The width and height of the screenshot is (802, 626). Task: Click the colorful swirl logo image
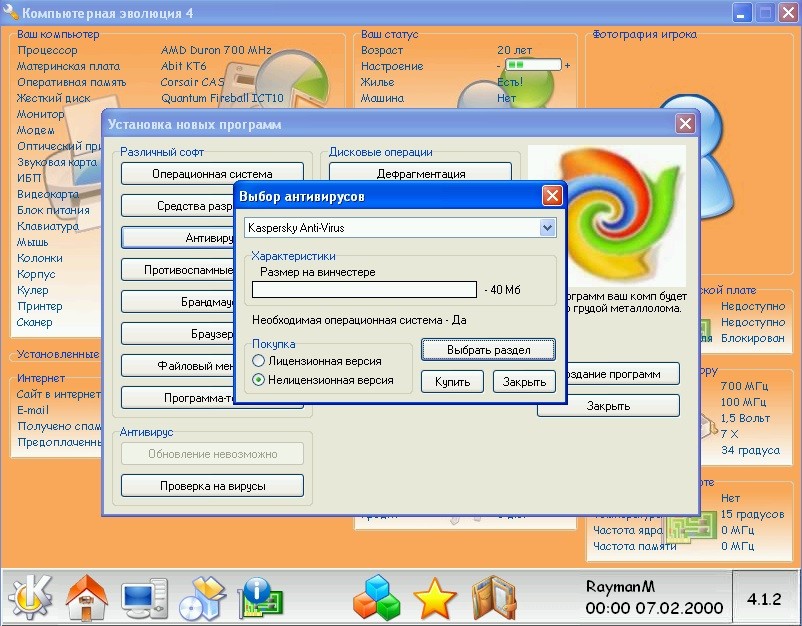[607, 215]
